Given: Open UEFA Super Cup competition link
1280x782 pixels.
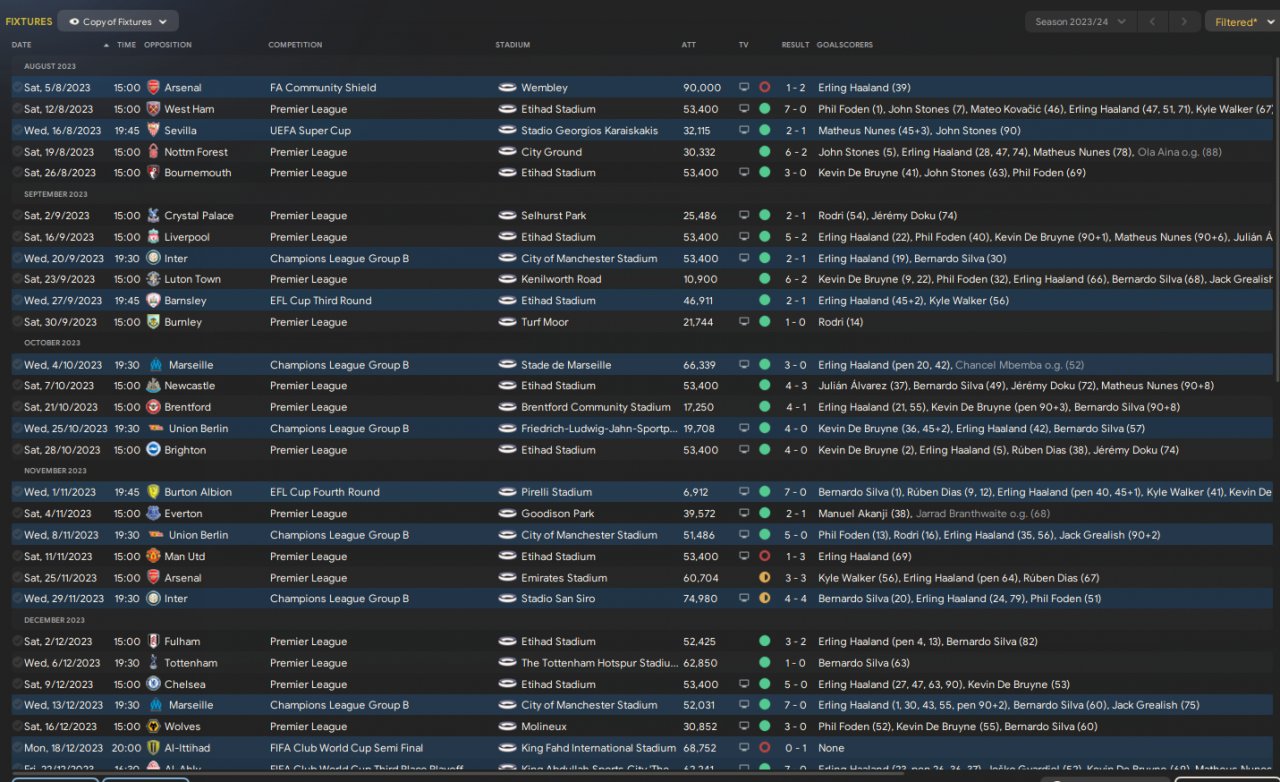Looking at the screenshot, I should (310, 130).
